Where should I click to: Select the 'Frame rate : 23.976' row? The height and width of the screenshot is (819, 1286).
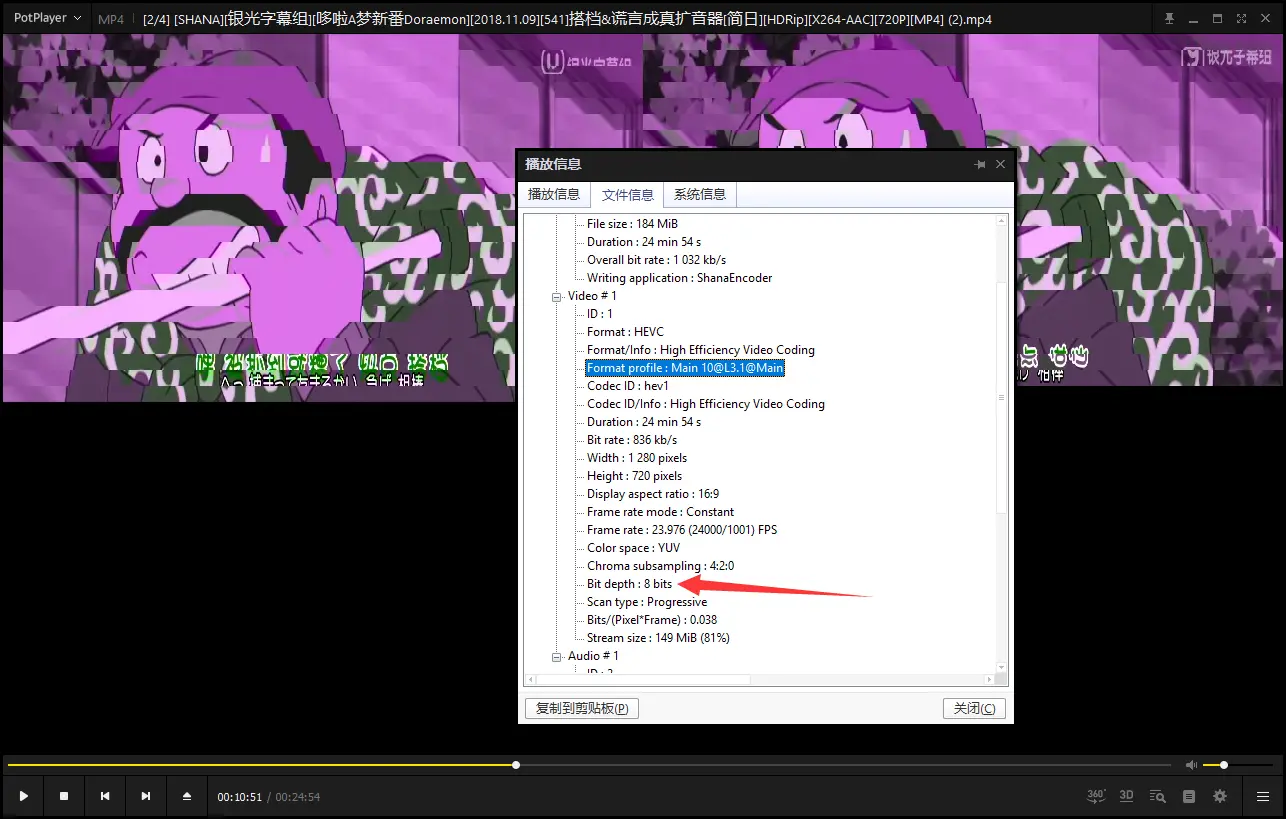coord(682,530)
